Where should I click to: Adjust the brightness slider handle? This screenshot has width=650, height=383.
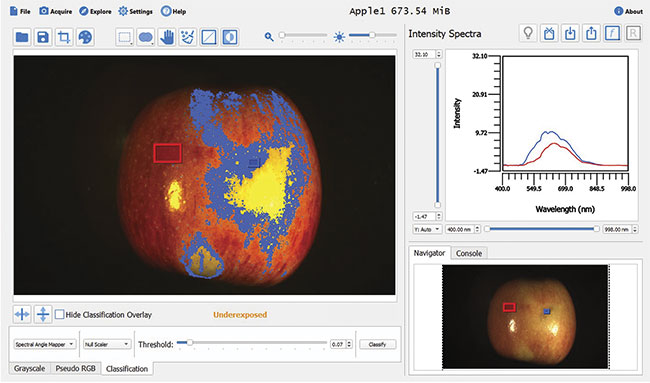point(372,35)
